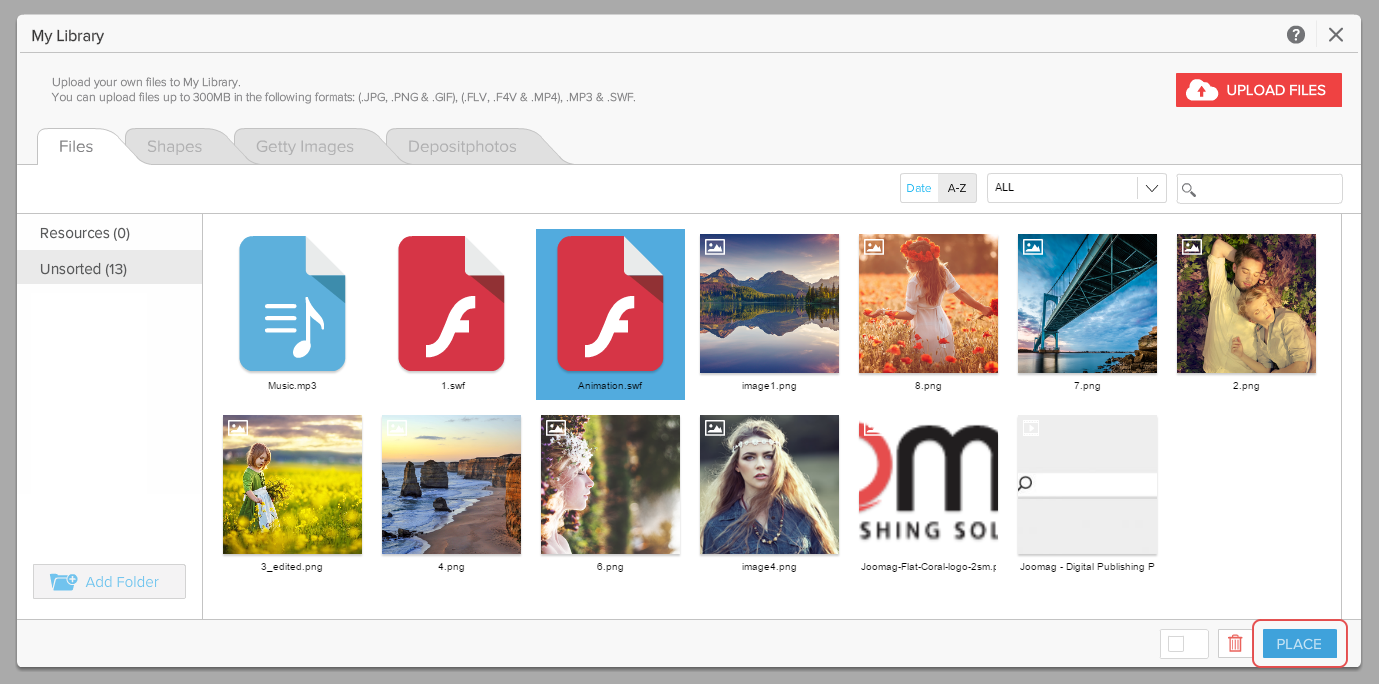Toggle the select-all checkbox near trash

[1176, 644]
